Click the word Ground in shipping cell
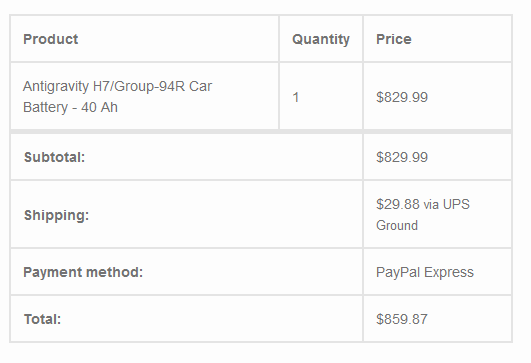 coord(397,226)
